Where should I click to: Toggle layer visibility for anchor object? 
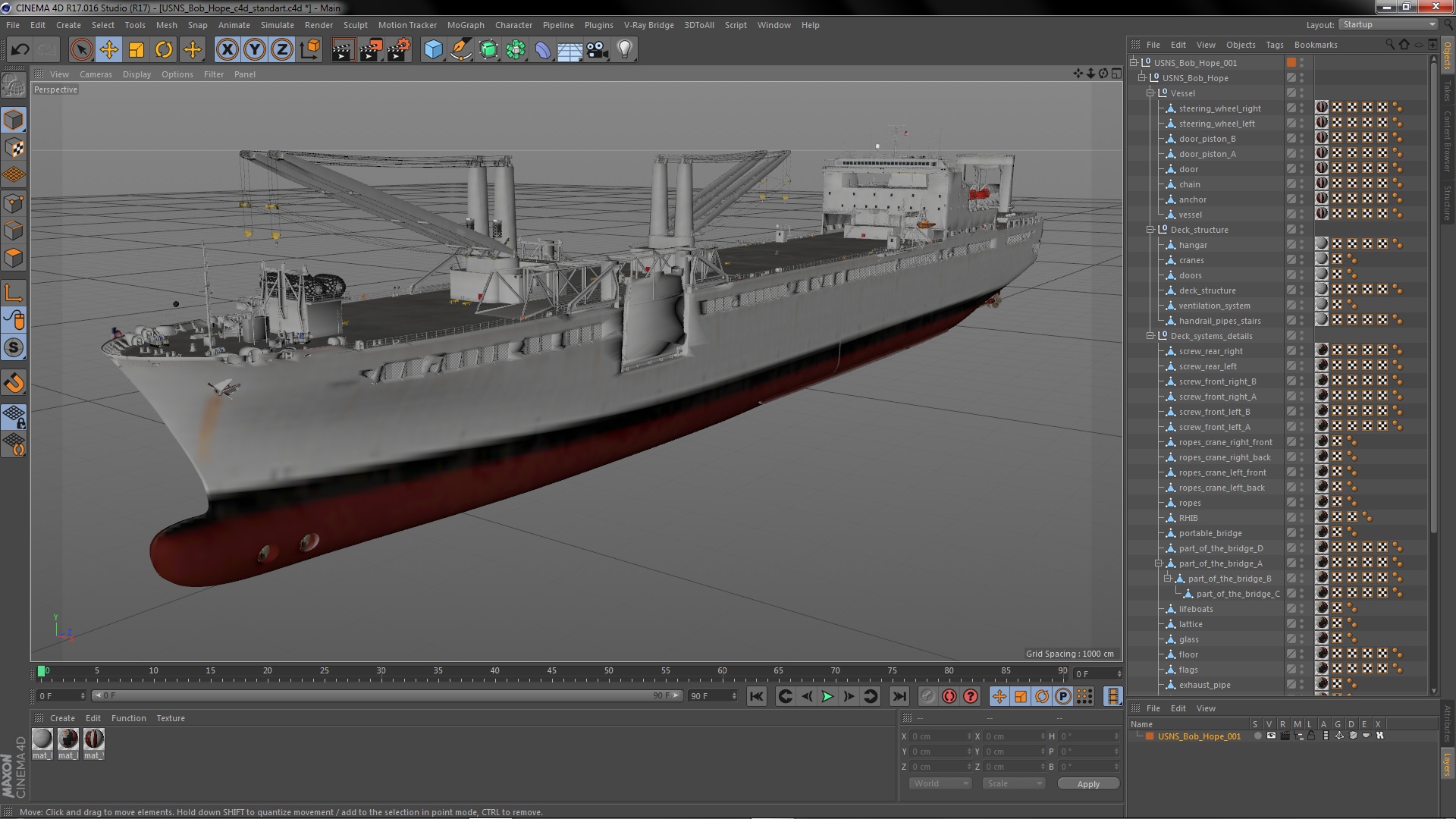click(1291, 199)
